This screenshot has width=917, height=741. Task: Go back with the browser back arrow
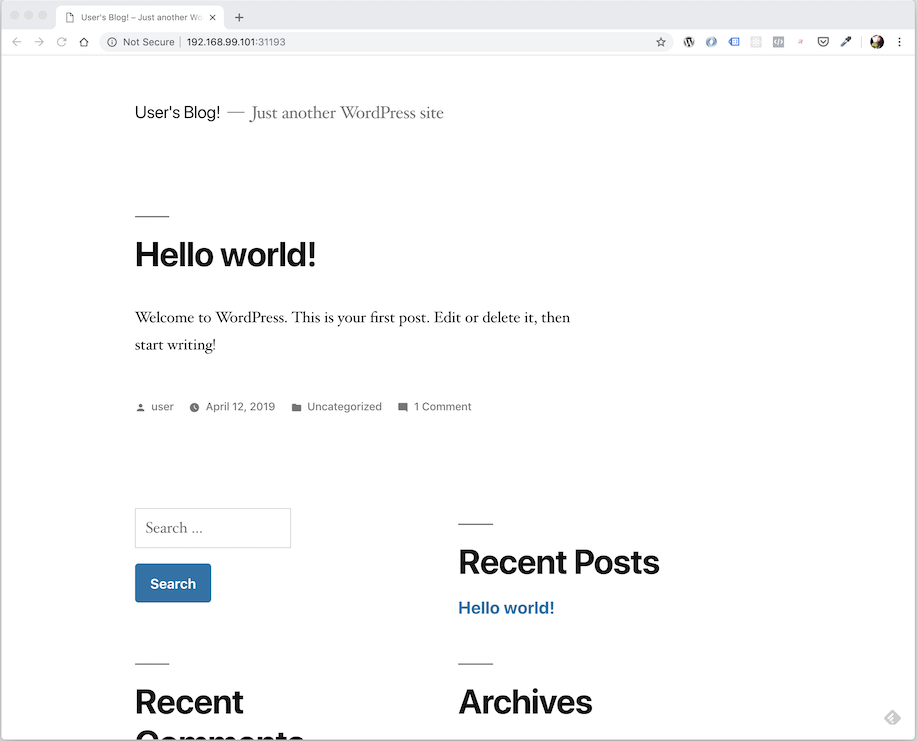(17, 42)
